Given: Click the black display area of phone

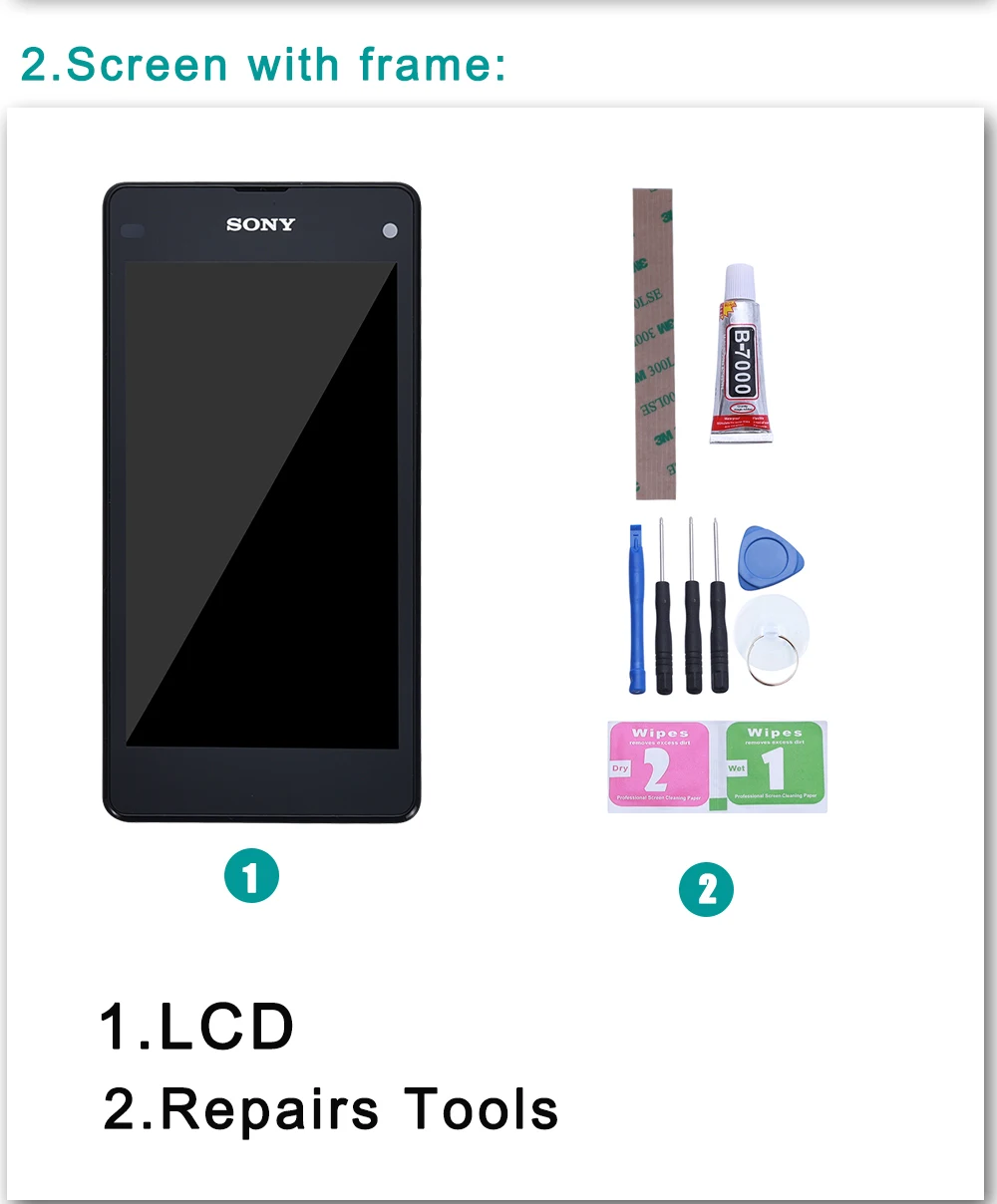Looking at the screenshot, I should (x=261, y=504).
